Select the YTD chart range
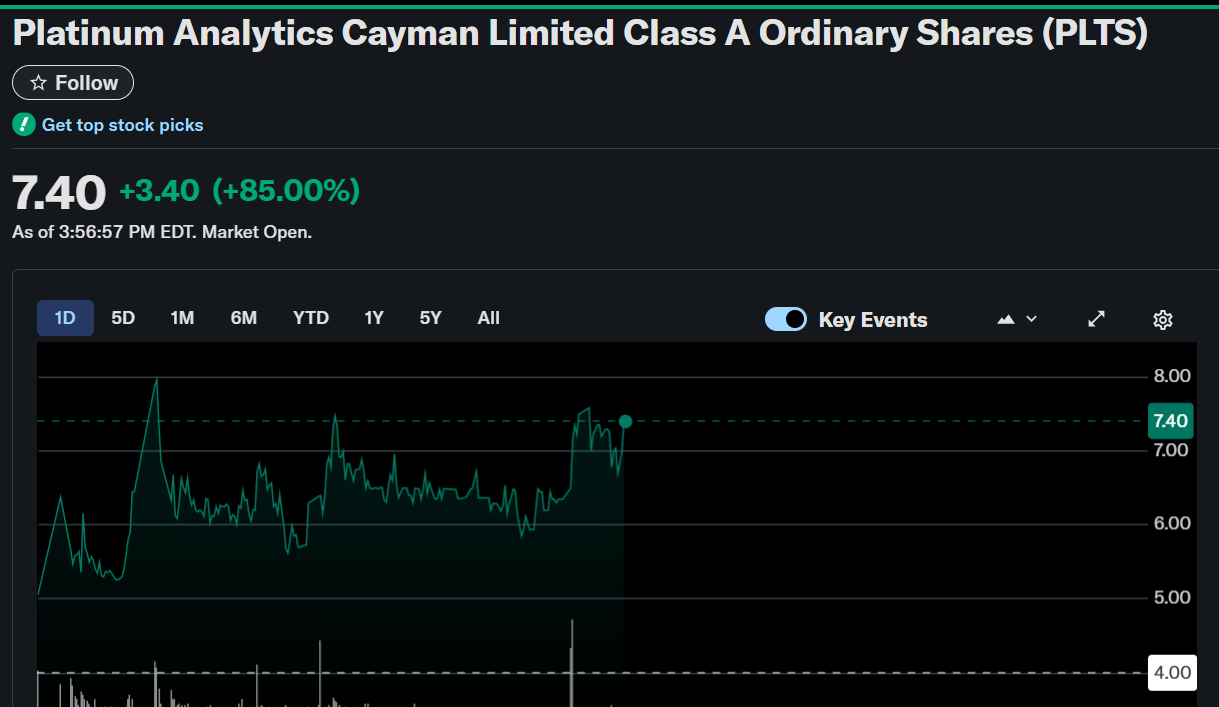 point(311,318)
